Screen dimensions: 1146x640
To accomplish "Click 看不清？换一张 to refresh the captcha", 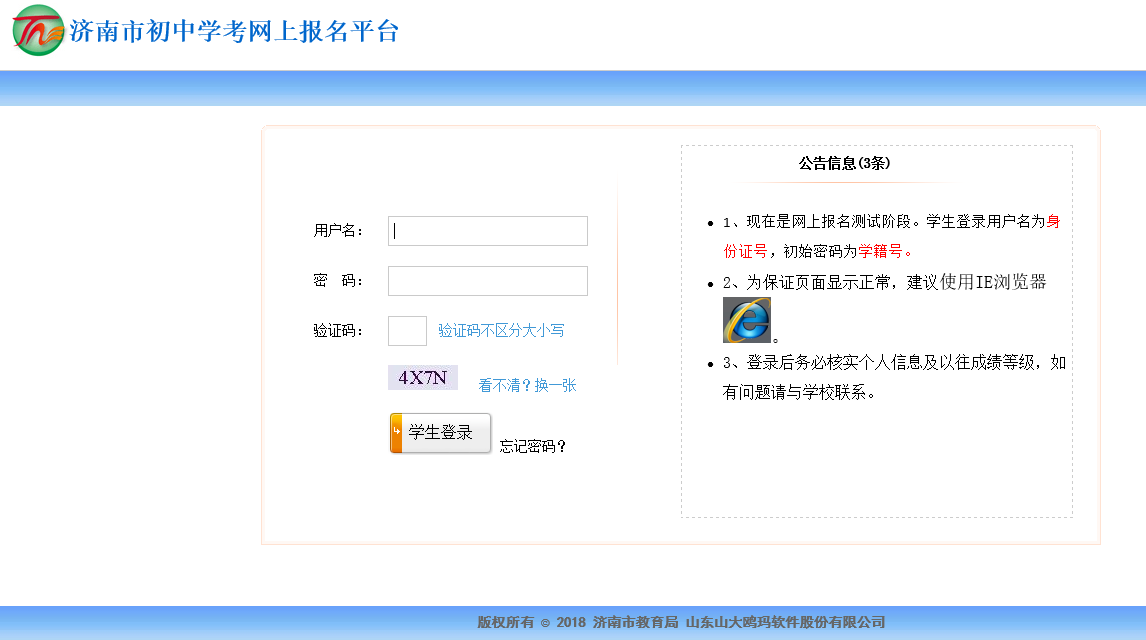I will pyautogui.click(x=529, y=384).
